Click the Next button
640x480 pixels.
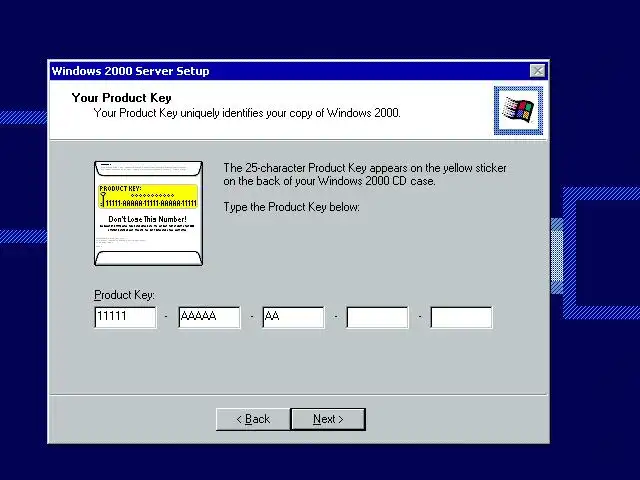pyautogui.click(x=328, y=419)
